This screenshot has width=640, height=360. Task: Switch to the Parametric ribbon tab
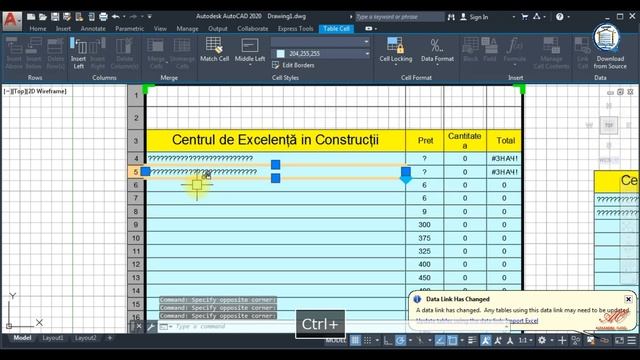click(x=129, y=29)
